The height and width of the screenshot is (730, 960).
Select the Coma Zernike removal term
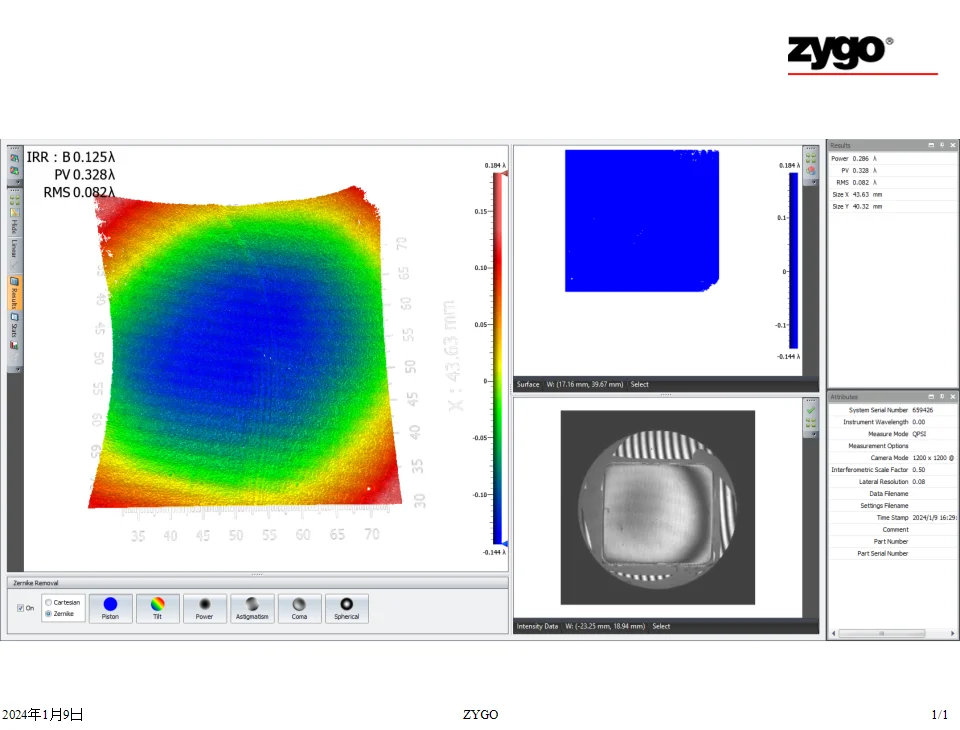point(299,608)
